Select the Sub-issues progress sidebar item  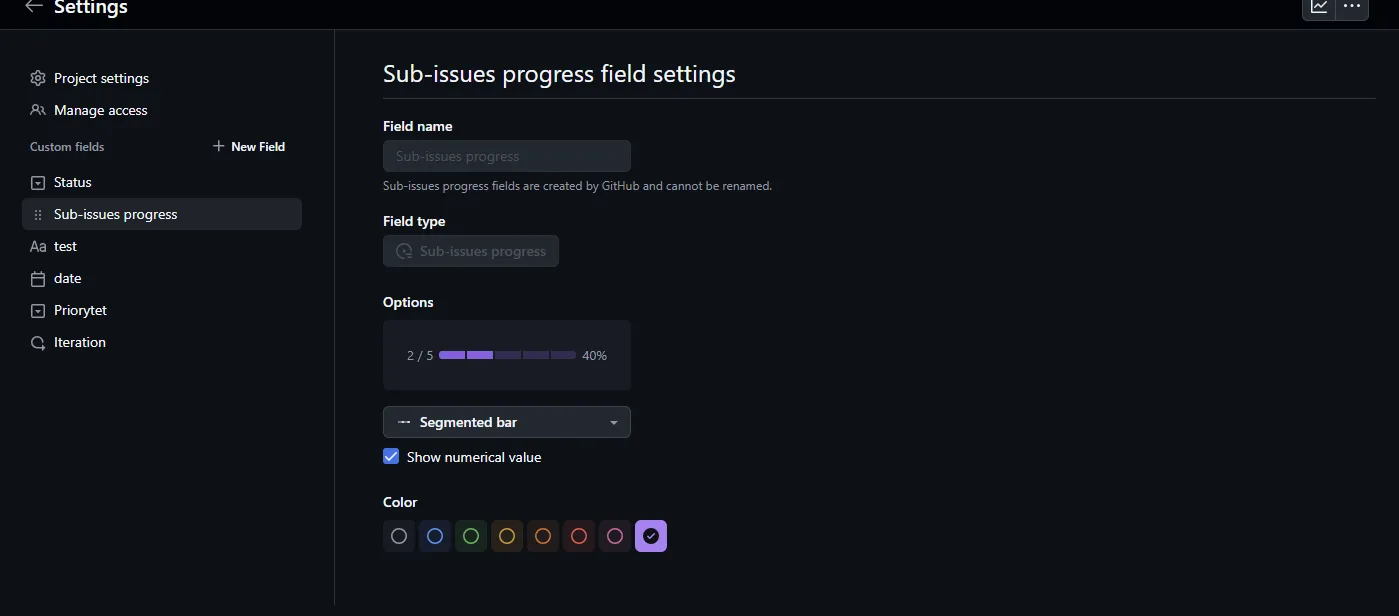(116, 214)
